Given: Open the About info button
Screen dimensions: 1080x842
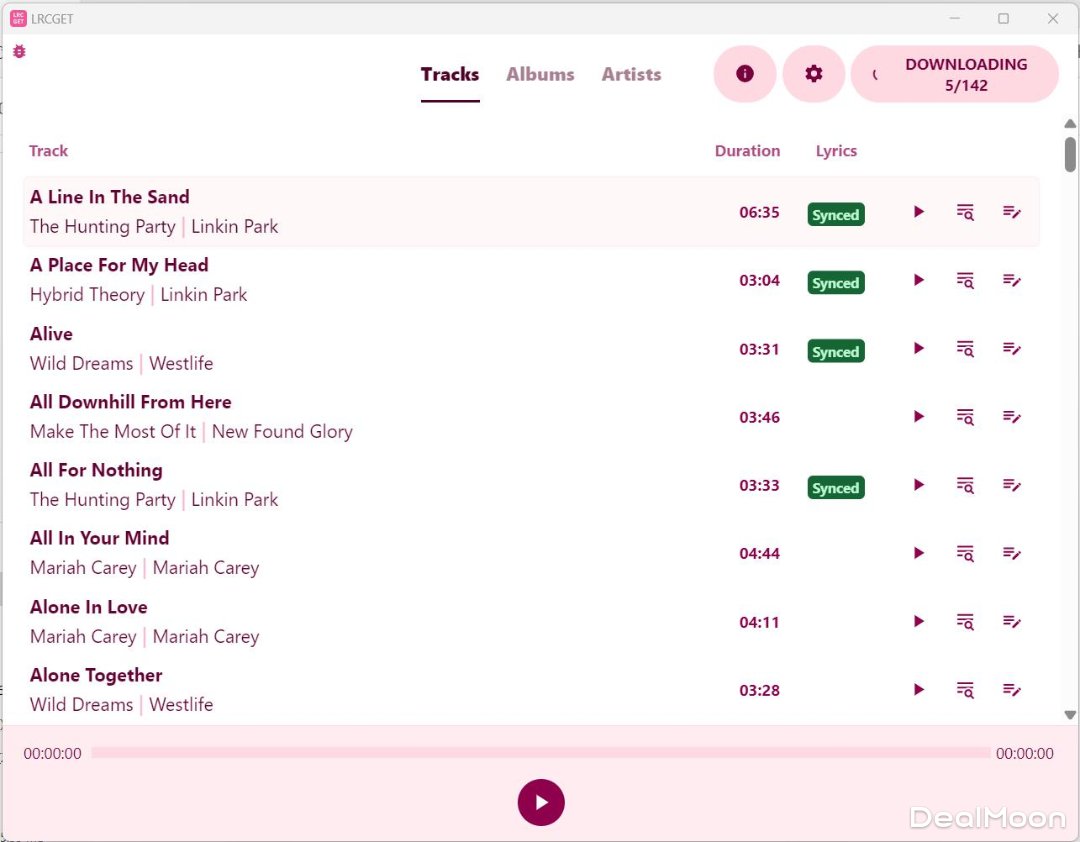Looking at the screenshot, I should point(744,74).
